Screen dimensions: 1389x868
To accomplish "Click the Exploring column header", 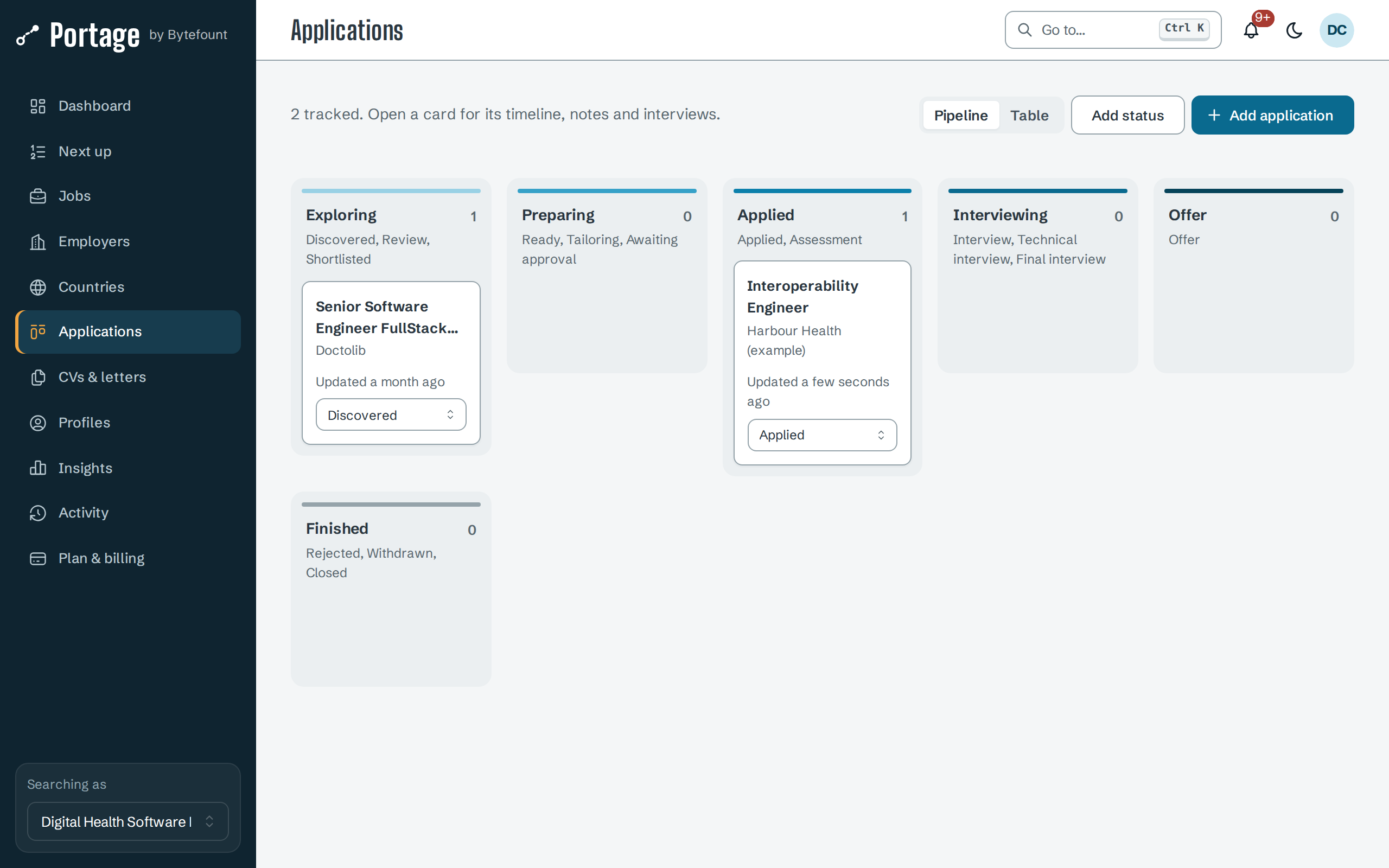I will [x=341, y=215].
